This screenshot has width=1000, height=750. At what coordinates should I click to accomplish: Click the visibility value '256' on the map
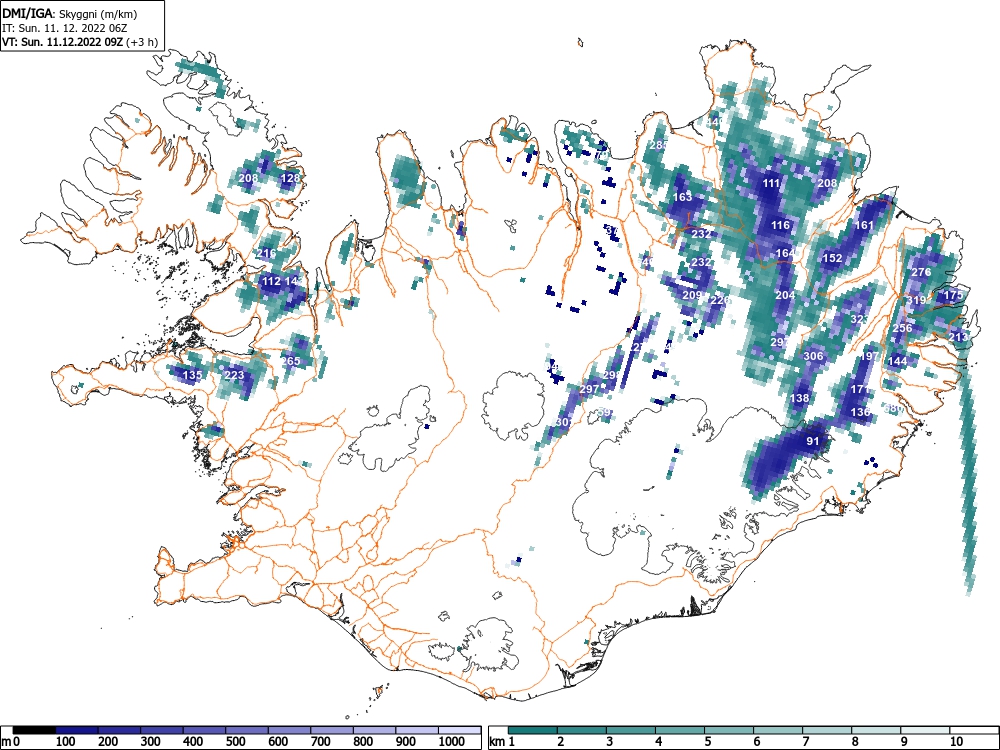click(x=902, y=328)
